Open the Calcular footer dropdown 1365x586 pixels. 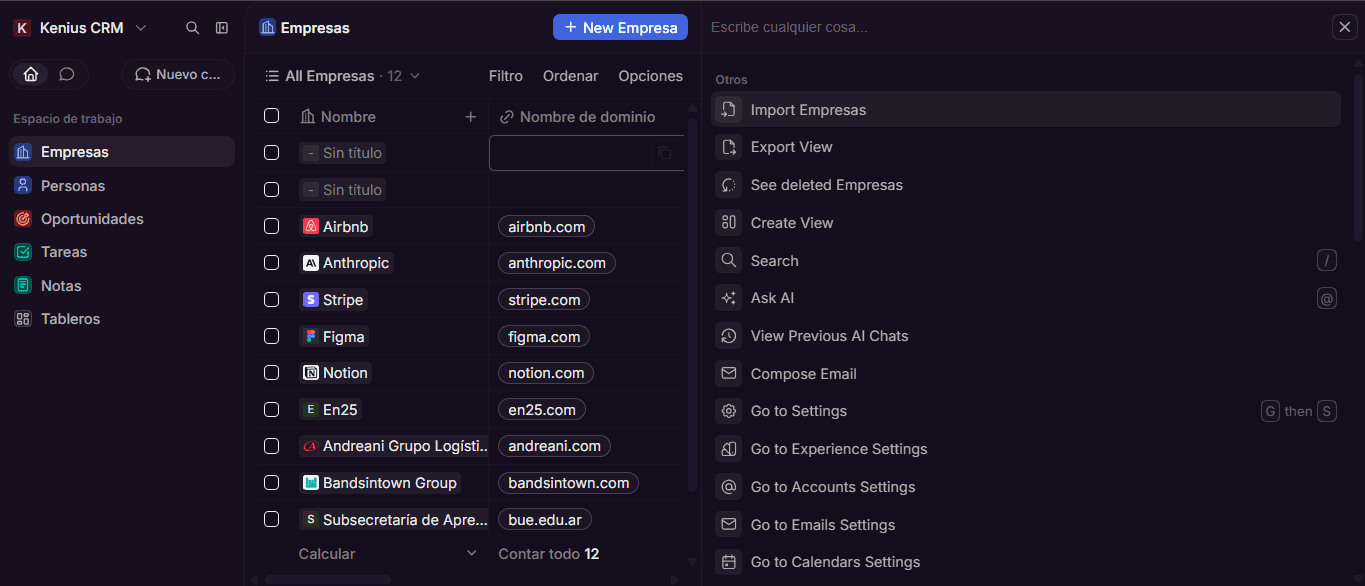(388, 554)
